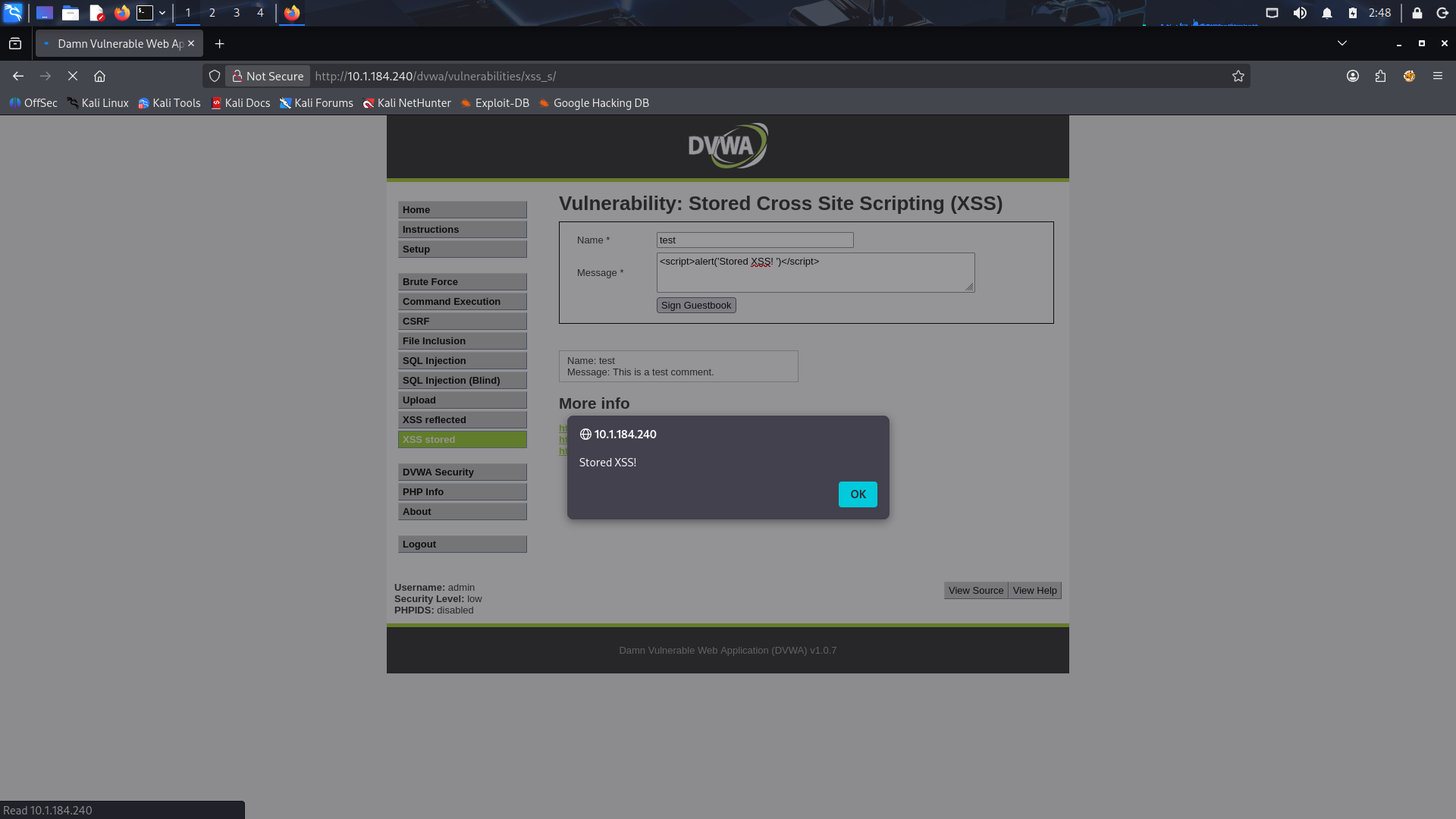
Task: Open the terminal emulator taskbar icon
Action: 145,13
